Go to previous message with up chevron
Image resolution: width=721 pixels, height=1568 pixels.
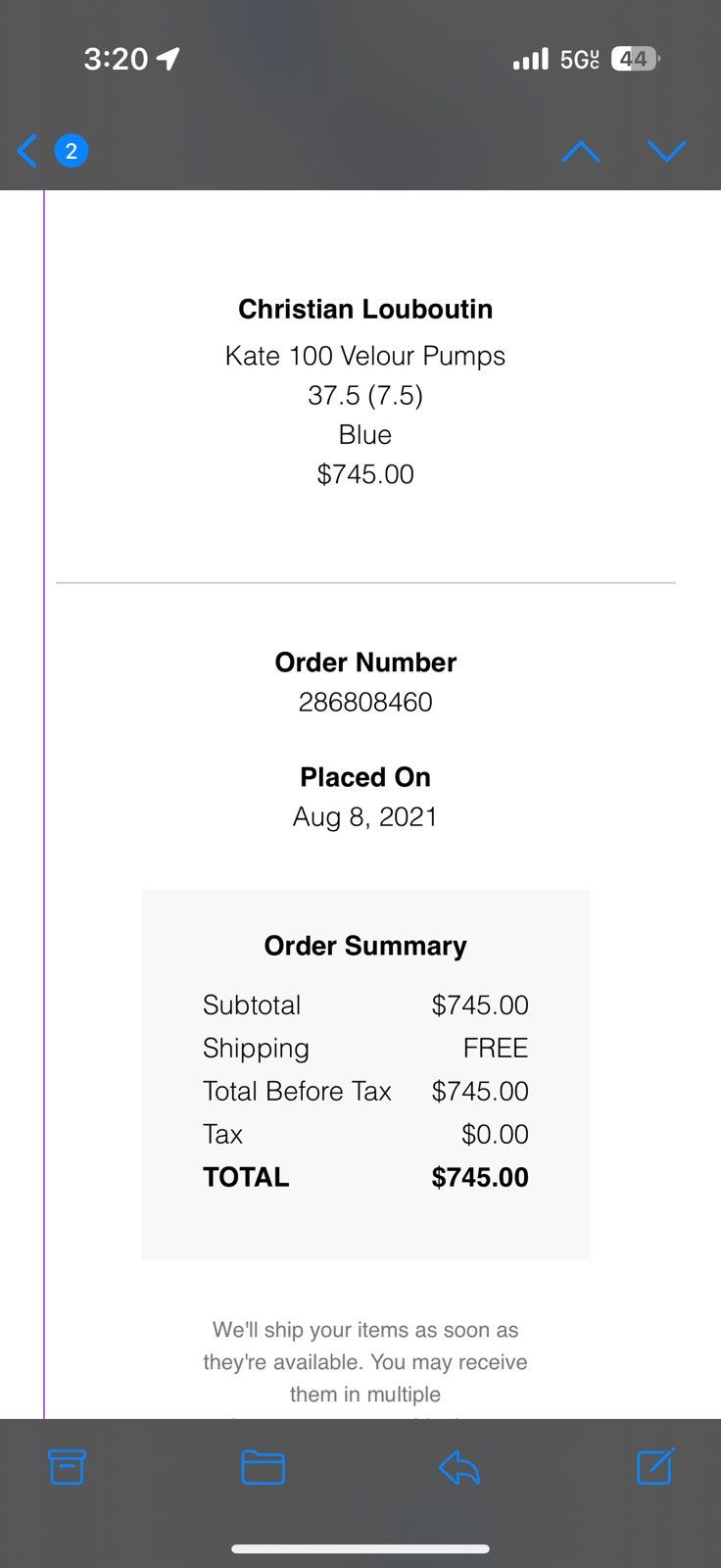581,151
